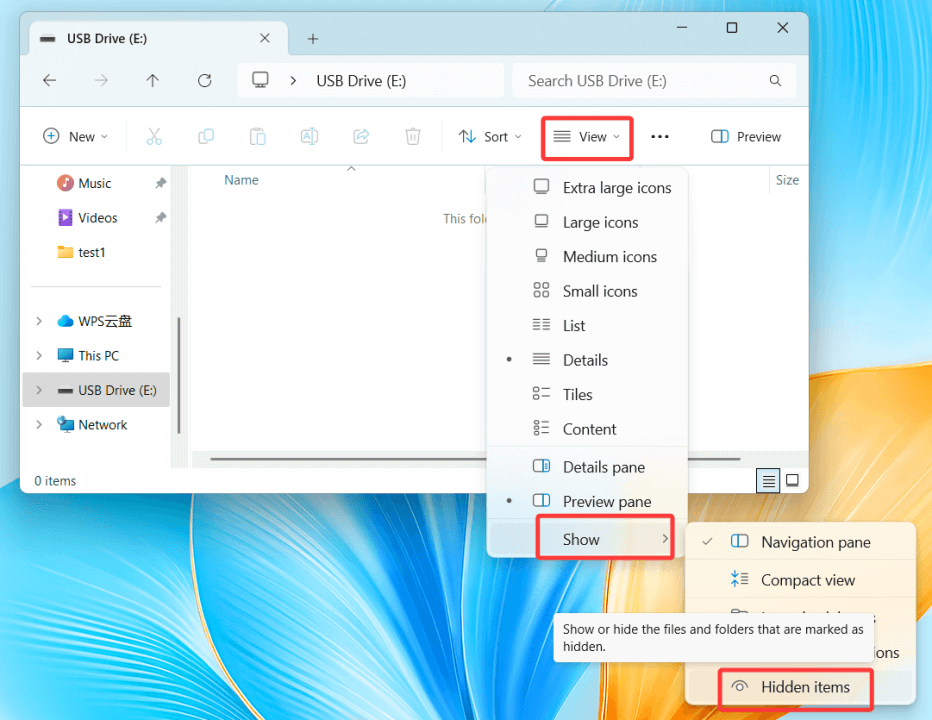The image size is (932, 720).
Task: Select Details from the View menu
Action: coord(586,359)
